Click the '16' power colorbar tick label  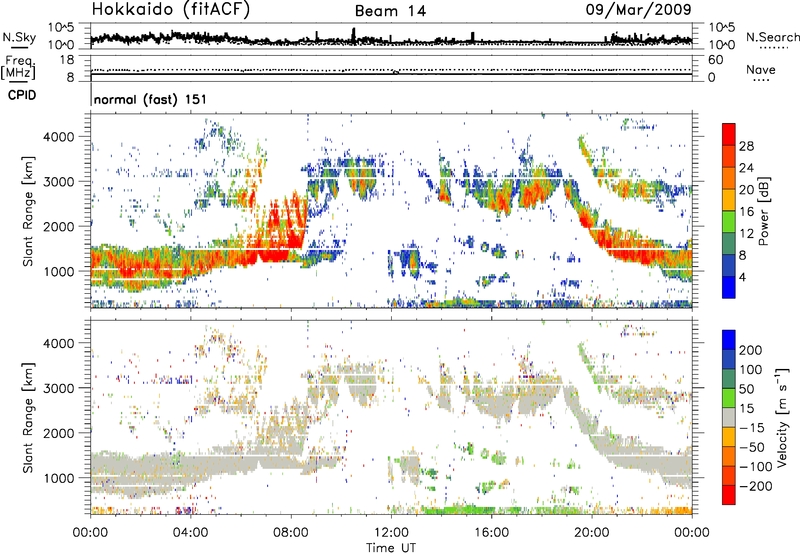pyautogui.click(x=746, y=212)
